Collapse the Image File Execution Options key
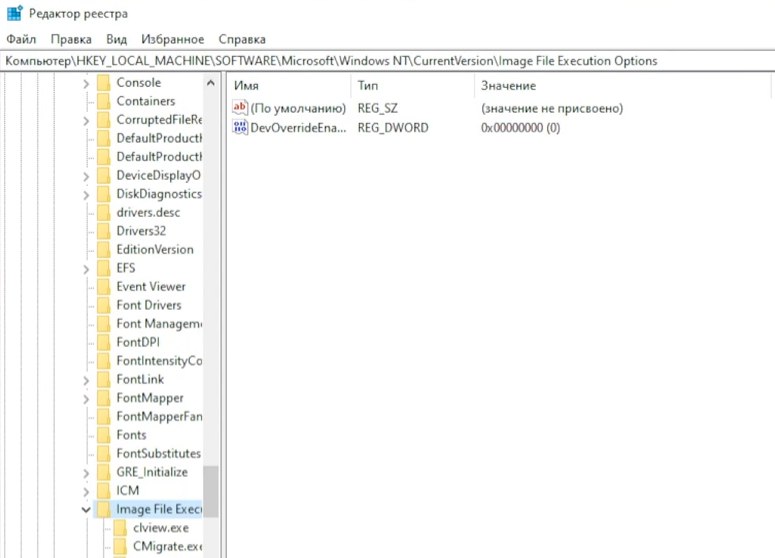This screenshot has width=775, height=558. click(x=86, y=510)
